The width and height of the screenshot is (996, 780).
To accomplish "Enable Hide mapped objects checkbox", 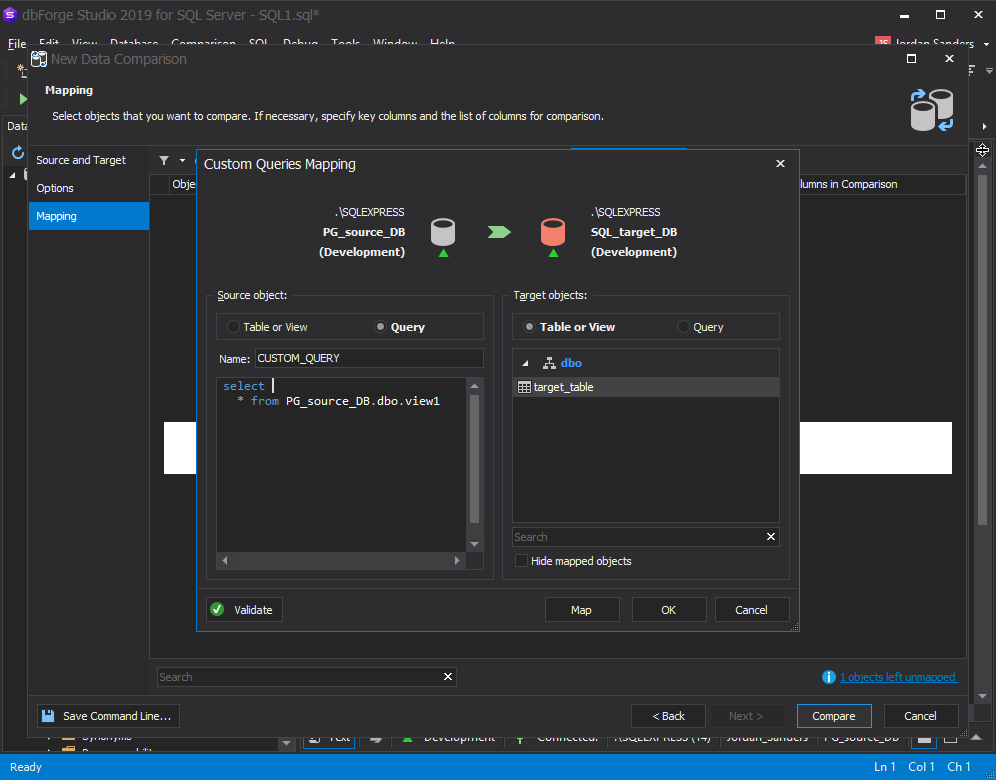I will [x=521, y=561].
